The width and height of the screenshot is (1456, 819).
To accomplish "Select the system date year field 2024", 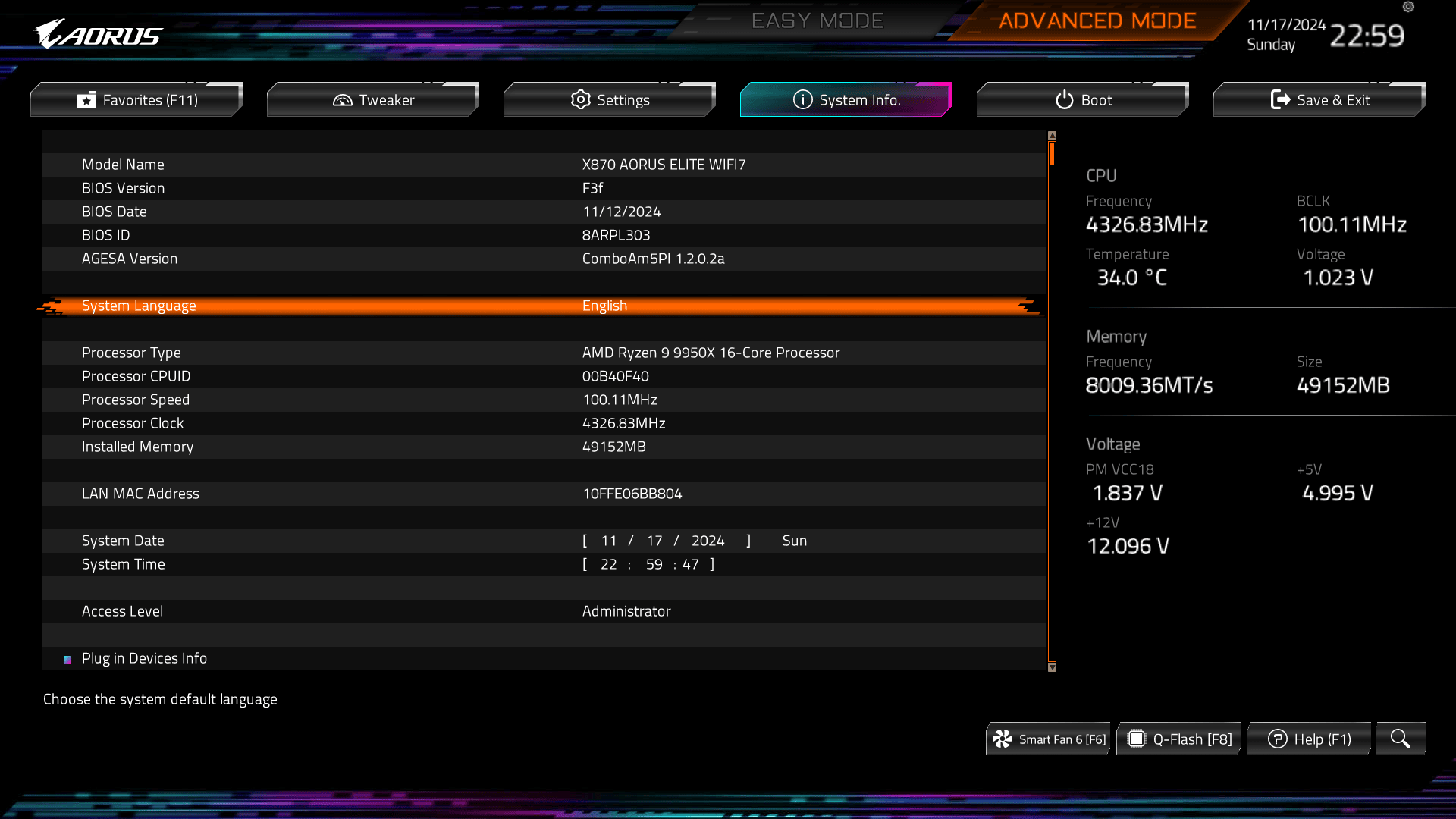I will [x=708, y=541].
